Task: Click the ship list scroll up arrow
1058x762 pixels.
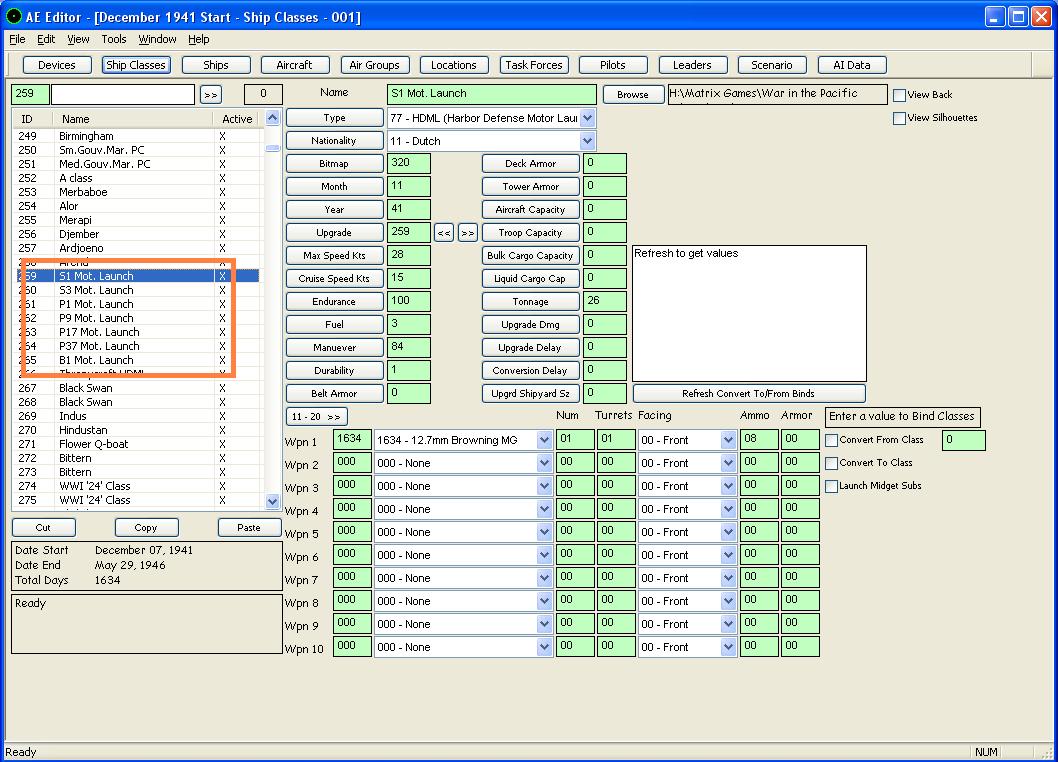Action: (273, 117)
